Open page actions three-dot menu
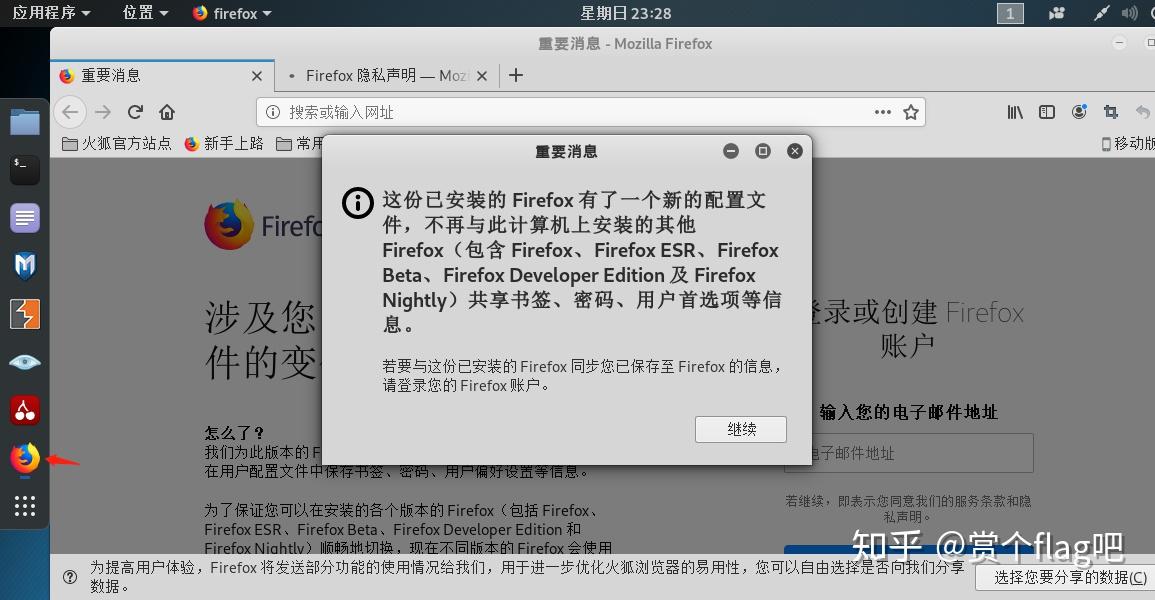Image resolution: width=1155 pixels, height=600 pixels. pos(882,112)
